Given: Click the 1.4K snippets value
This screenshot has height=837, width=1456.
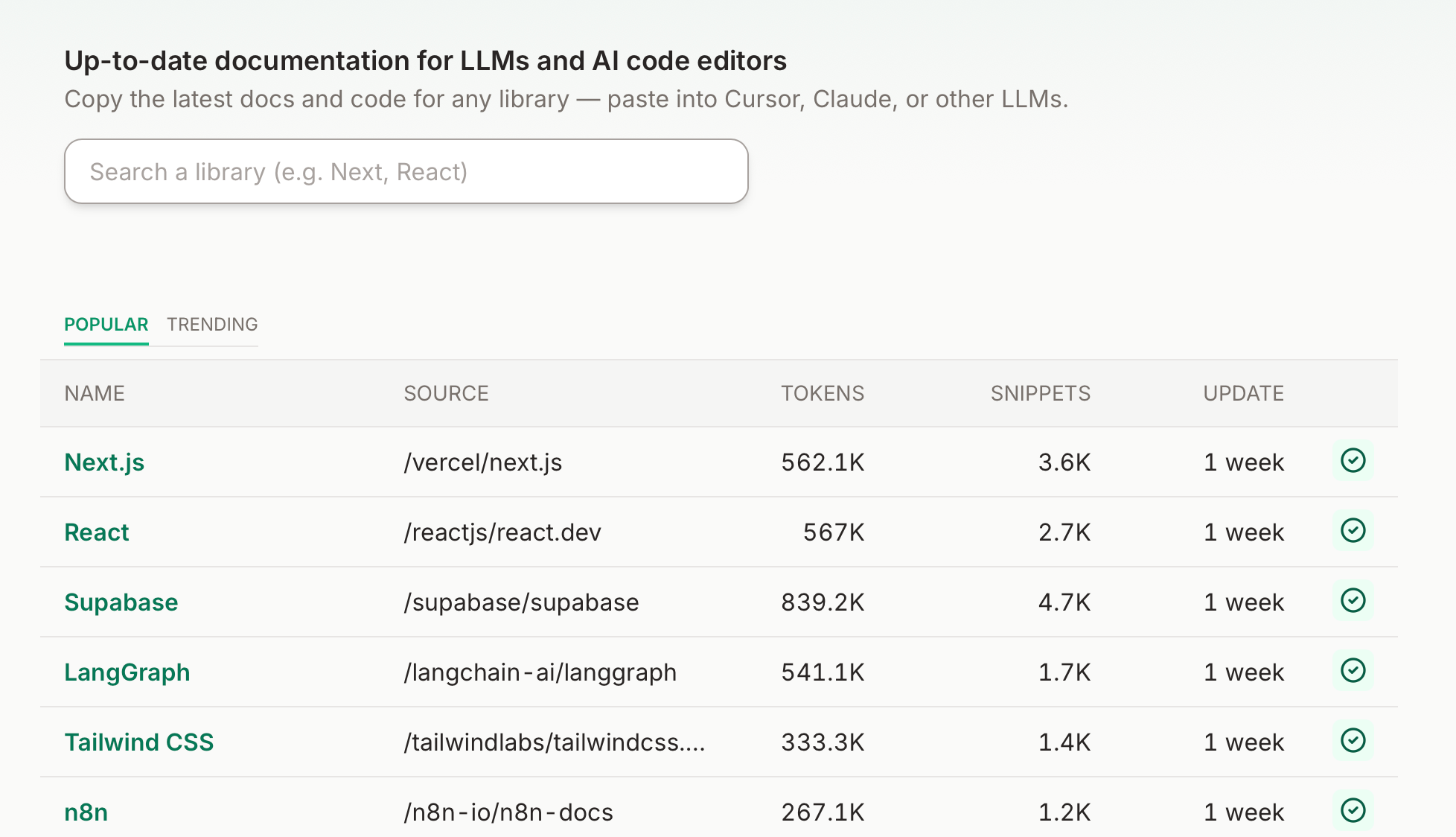Looking at the screenshot, I should [1064, 742].
